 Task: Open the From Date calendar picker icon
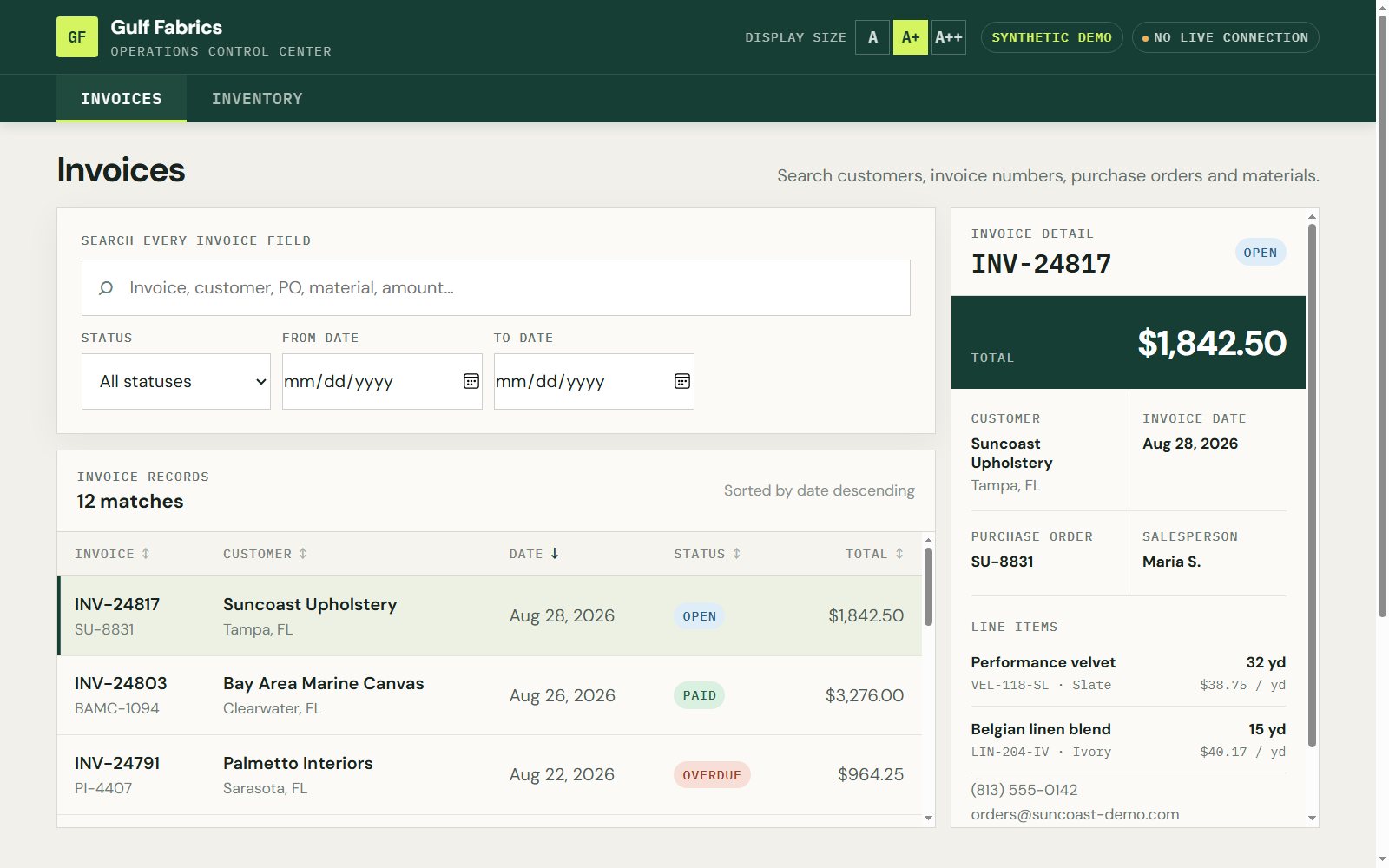coord(471,381)
